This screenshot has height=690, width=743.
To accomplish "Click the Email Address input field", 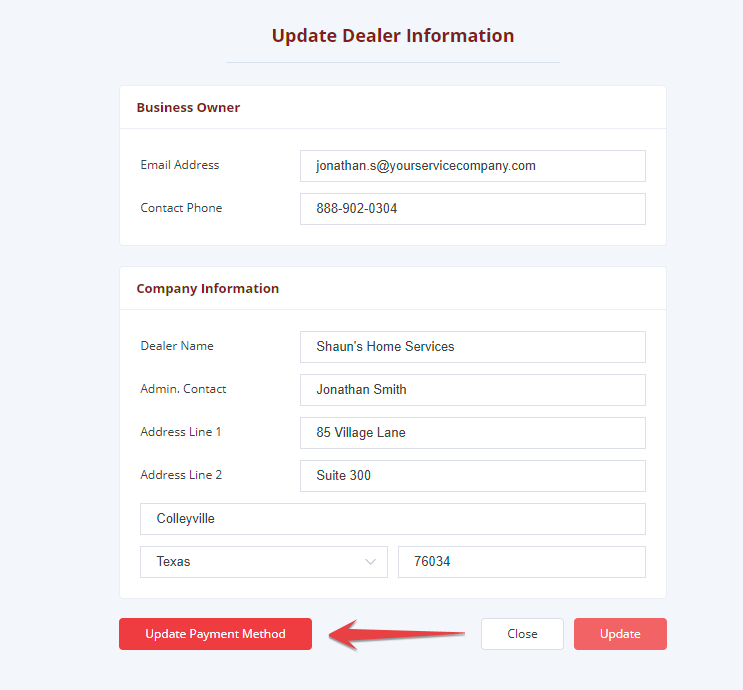I will (x=472, y=166).
